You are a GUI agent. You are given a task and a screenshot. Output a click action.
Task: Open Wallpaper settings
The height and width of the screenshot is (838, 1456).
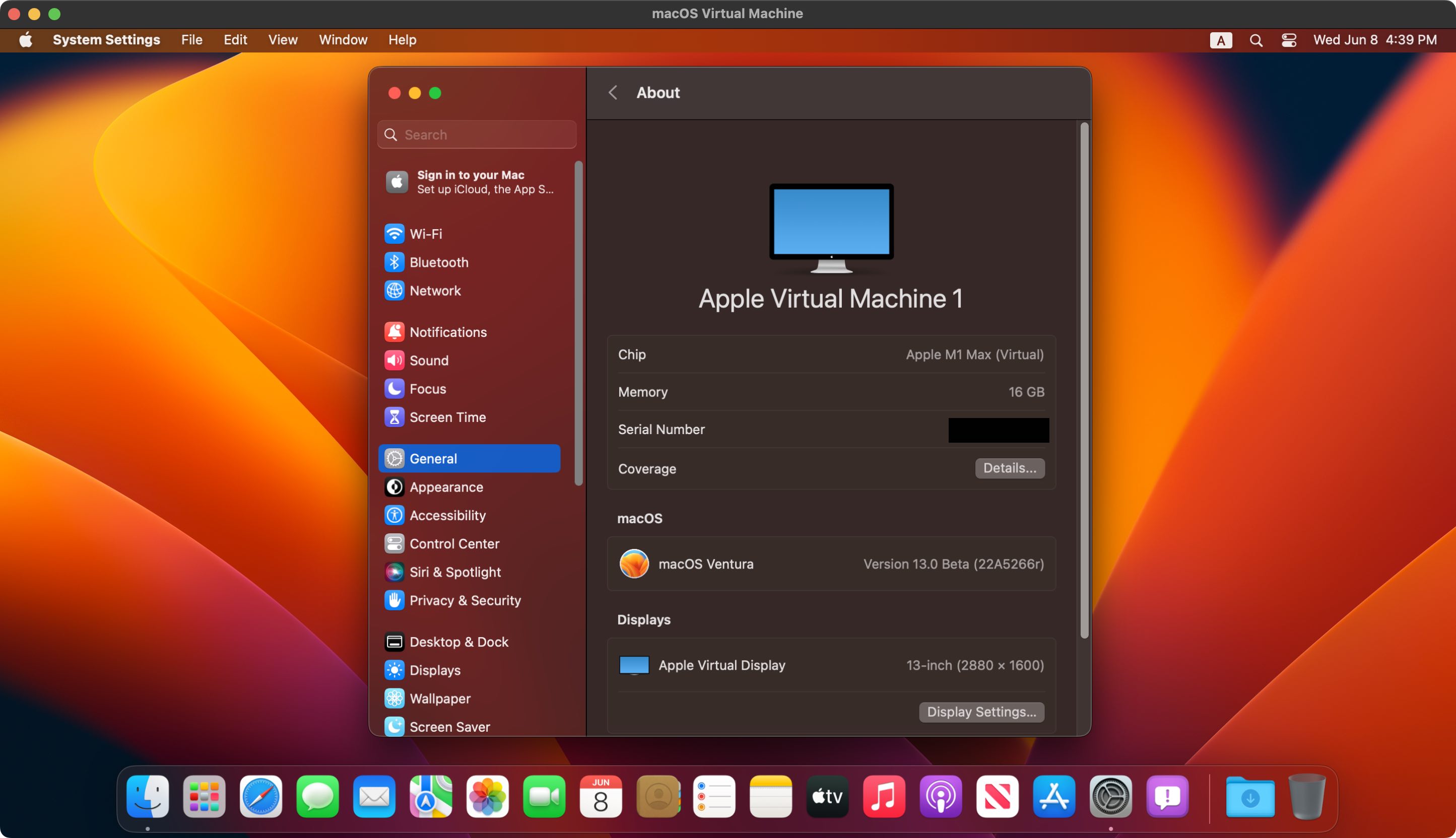coord(469,699)
